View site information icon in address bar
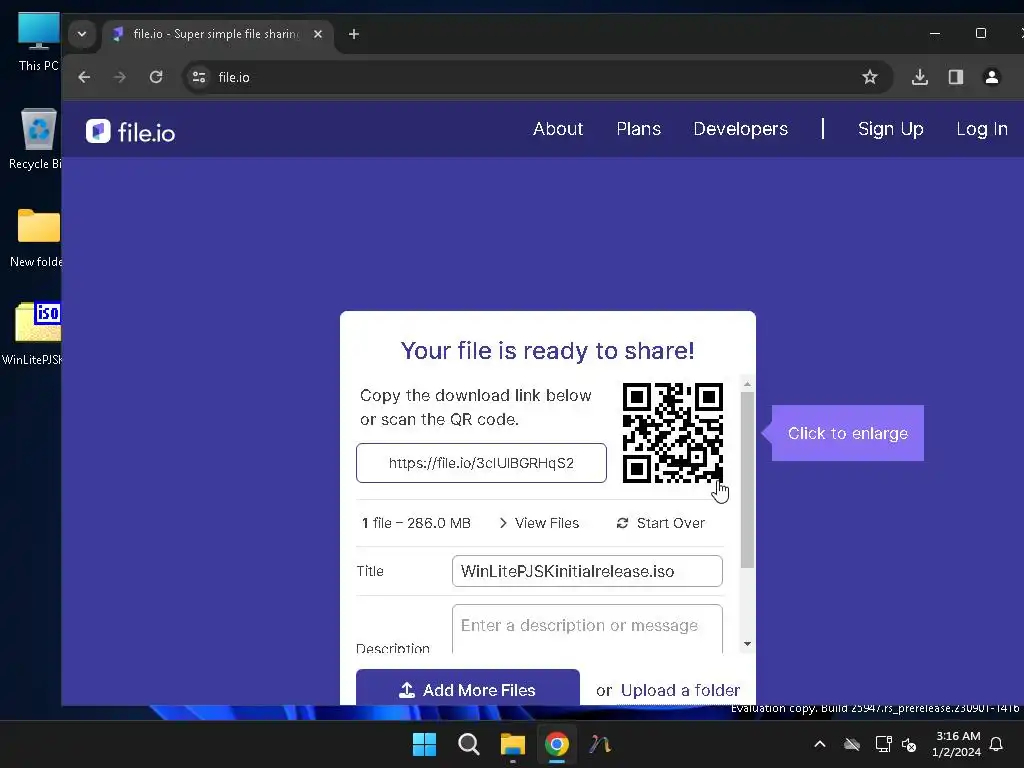Image resolution: width=1024 pixels, height=768 pixels. point(199,77)
